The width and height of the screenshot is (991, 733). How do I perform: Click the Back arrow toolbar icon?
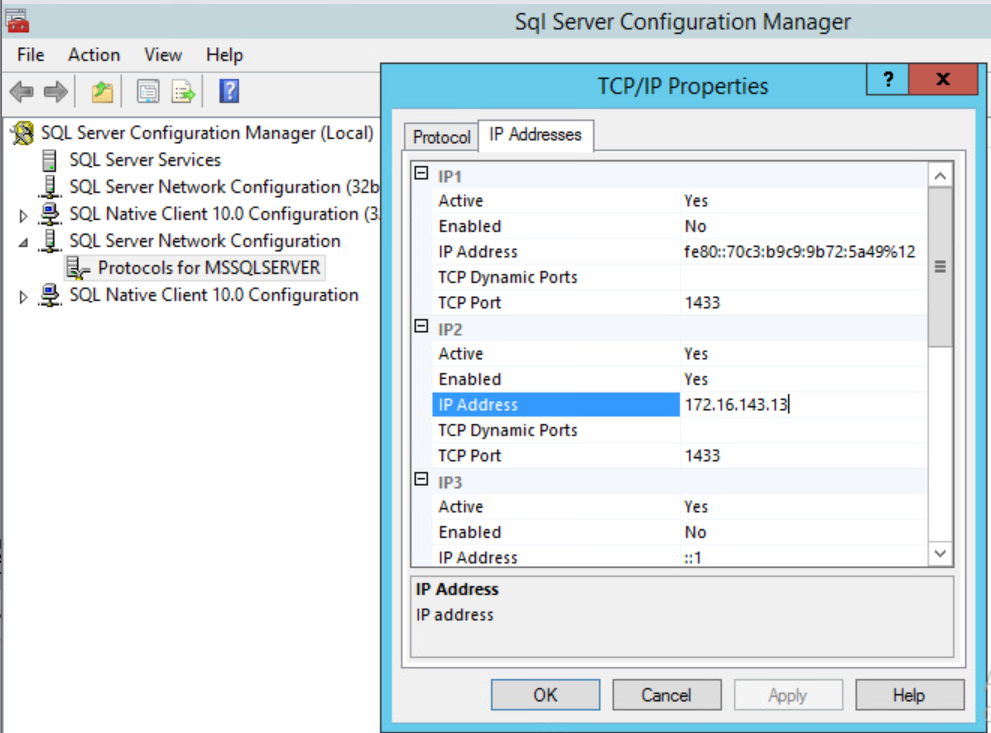click(x=22, y=92)
